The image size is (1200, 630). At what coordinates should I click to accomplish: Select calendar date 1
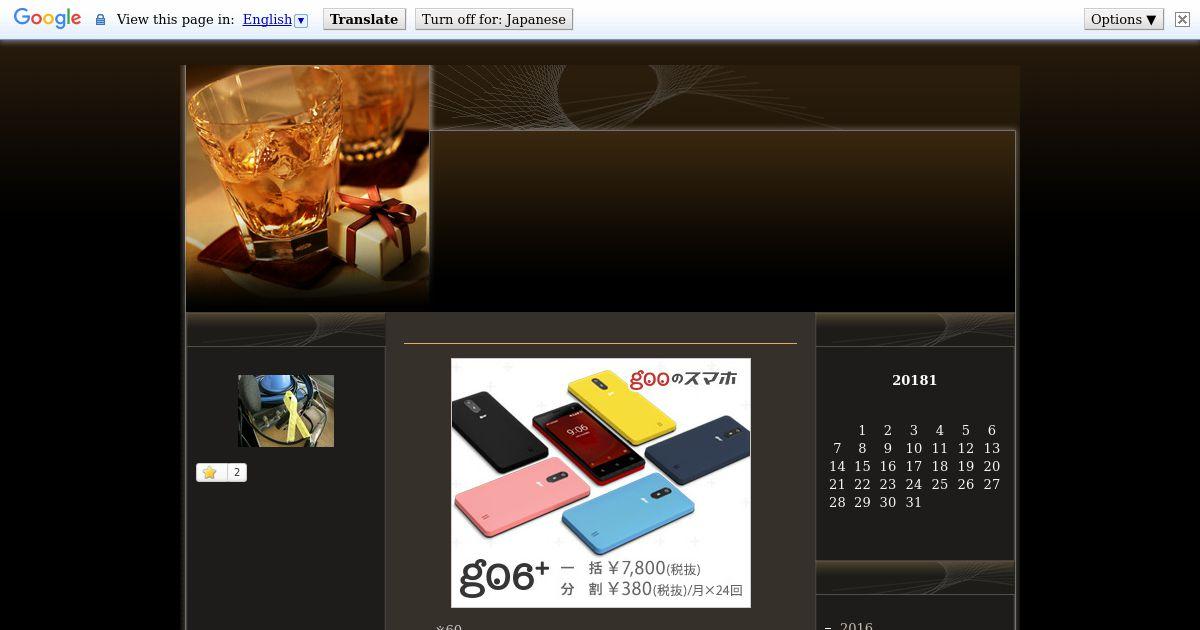[862, 430]
